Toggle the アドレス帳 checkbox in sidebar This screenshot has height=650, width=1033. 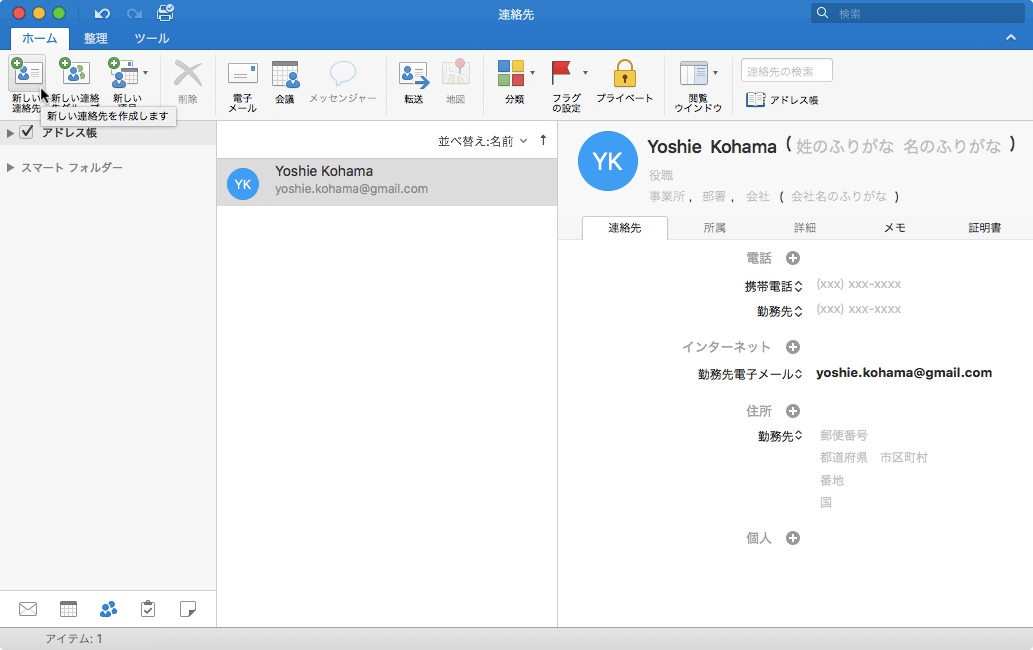(25, 131)
